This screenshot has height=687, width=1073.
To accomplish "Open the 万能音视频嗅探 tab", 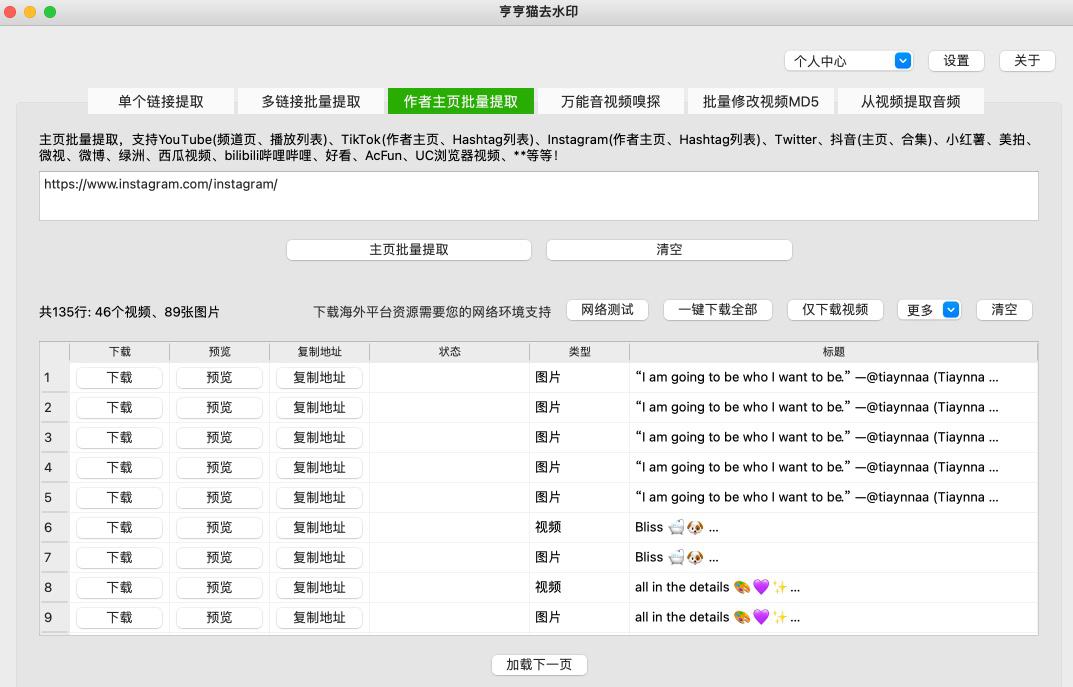I will tap(610, 101).
